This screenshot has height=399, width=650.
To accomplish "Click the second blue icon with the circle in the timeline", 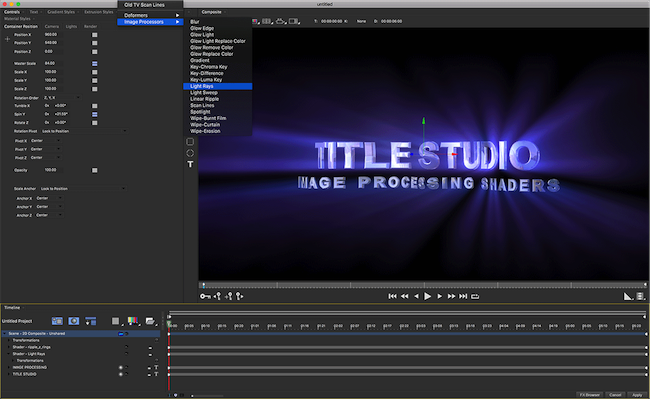I will point(74,321).
